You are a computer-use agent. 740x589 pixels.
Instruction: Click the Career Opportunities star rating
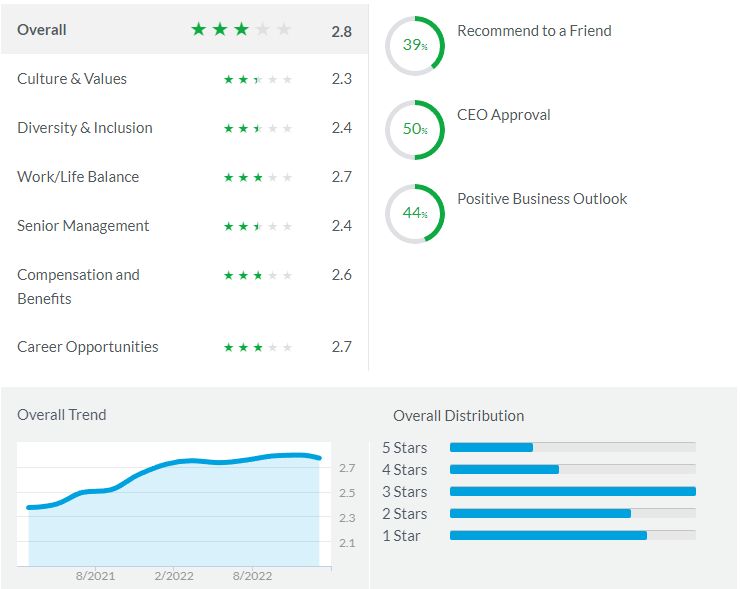click(258, 347)
